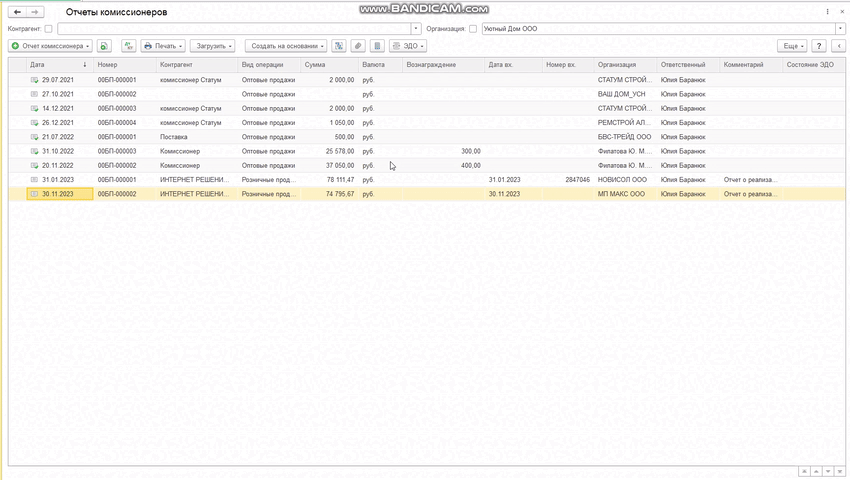Viewport: 850px width, 480px height.
Task: Click document icon of row 30.11.2023
Action: click(34, 194)
